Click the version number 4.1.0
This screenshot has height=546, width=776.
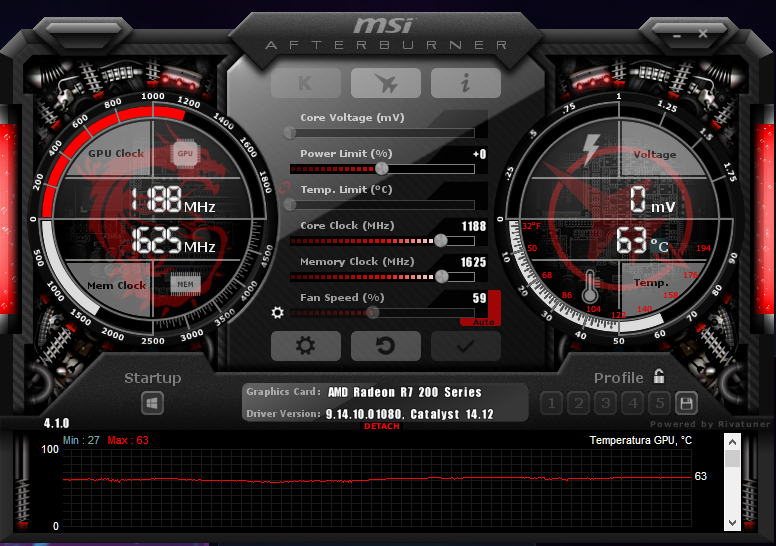pos(56,423)
